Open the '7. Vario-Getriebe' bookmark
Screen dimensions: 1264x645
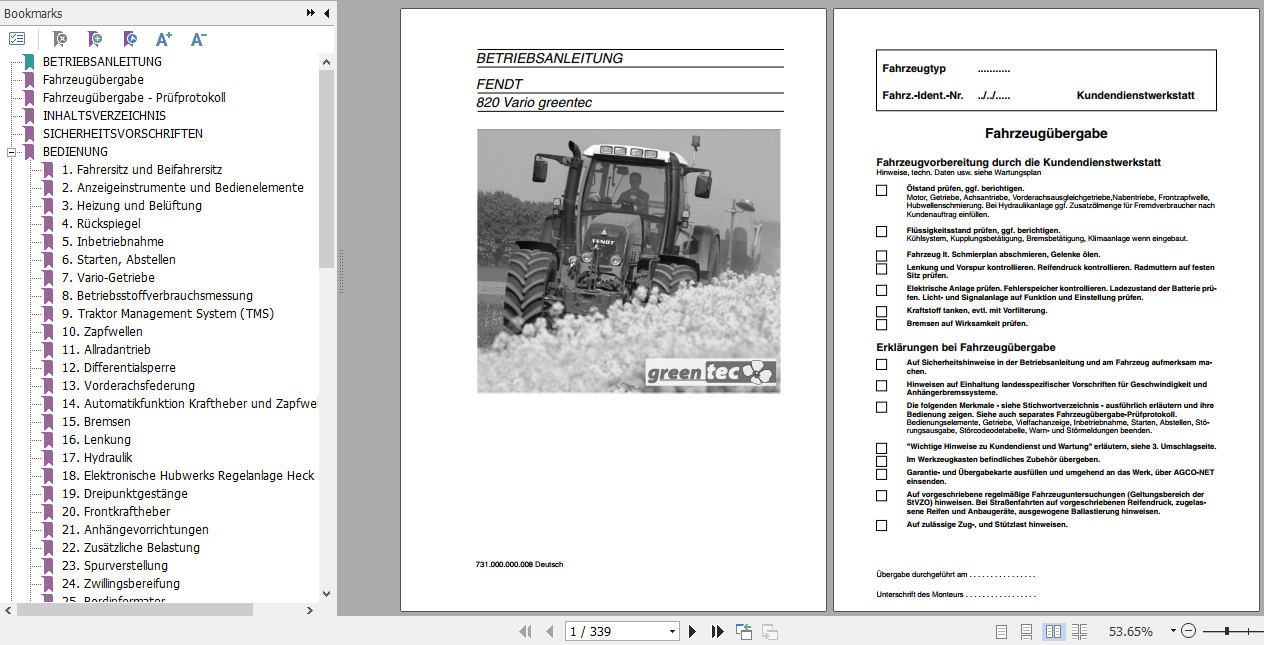click(x=108, y=277)
